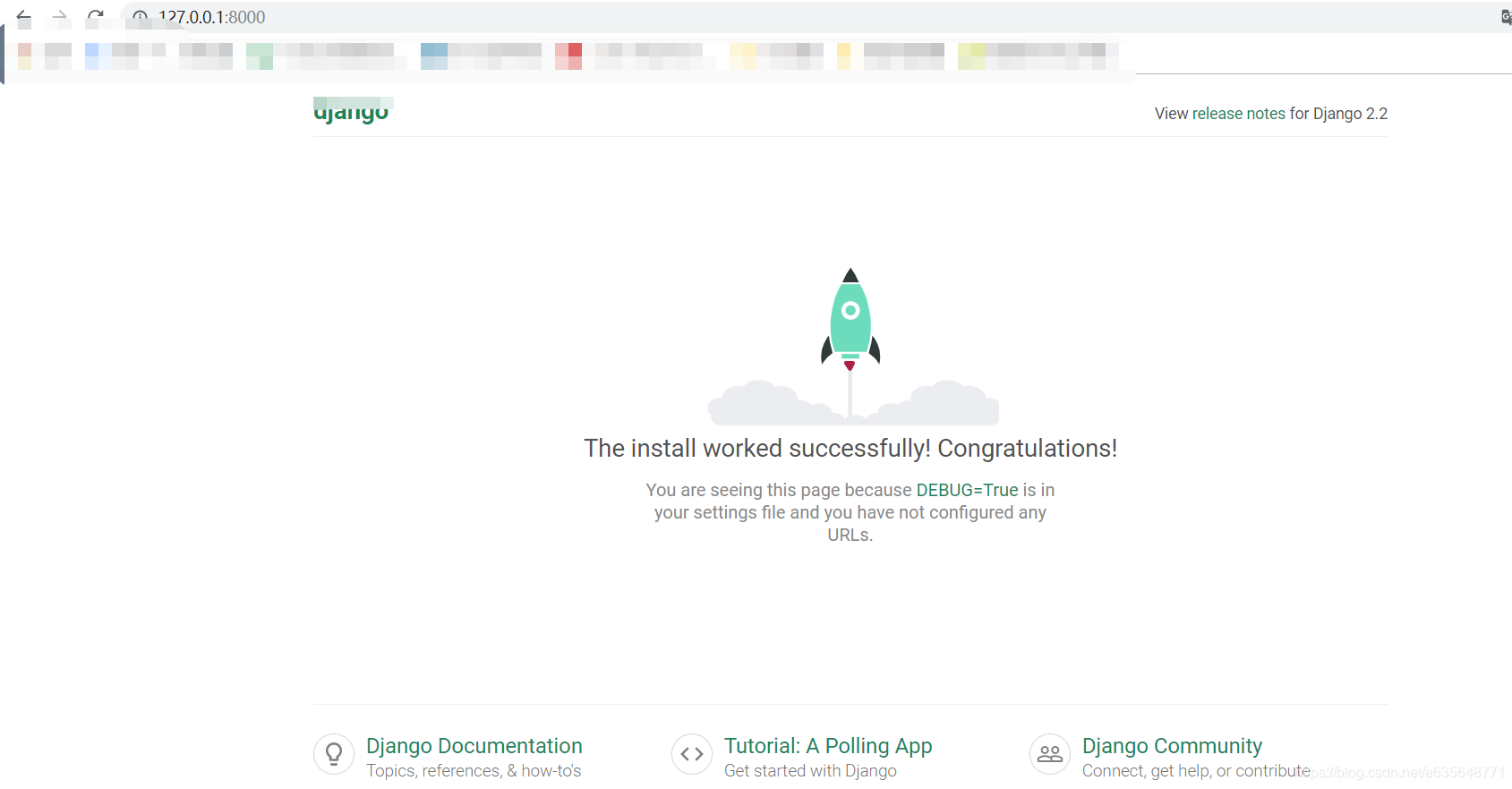Viewport: 1512px width, 789px height.
Task: Click 'Connect, get help, or contribute' text
Action: (x=1196, y=771)
